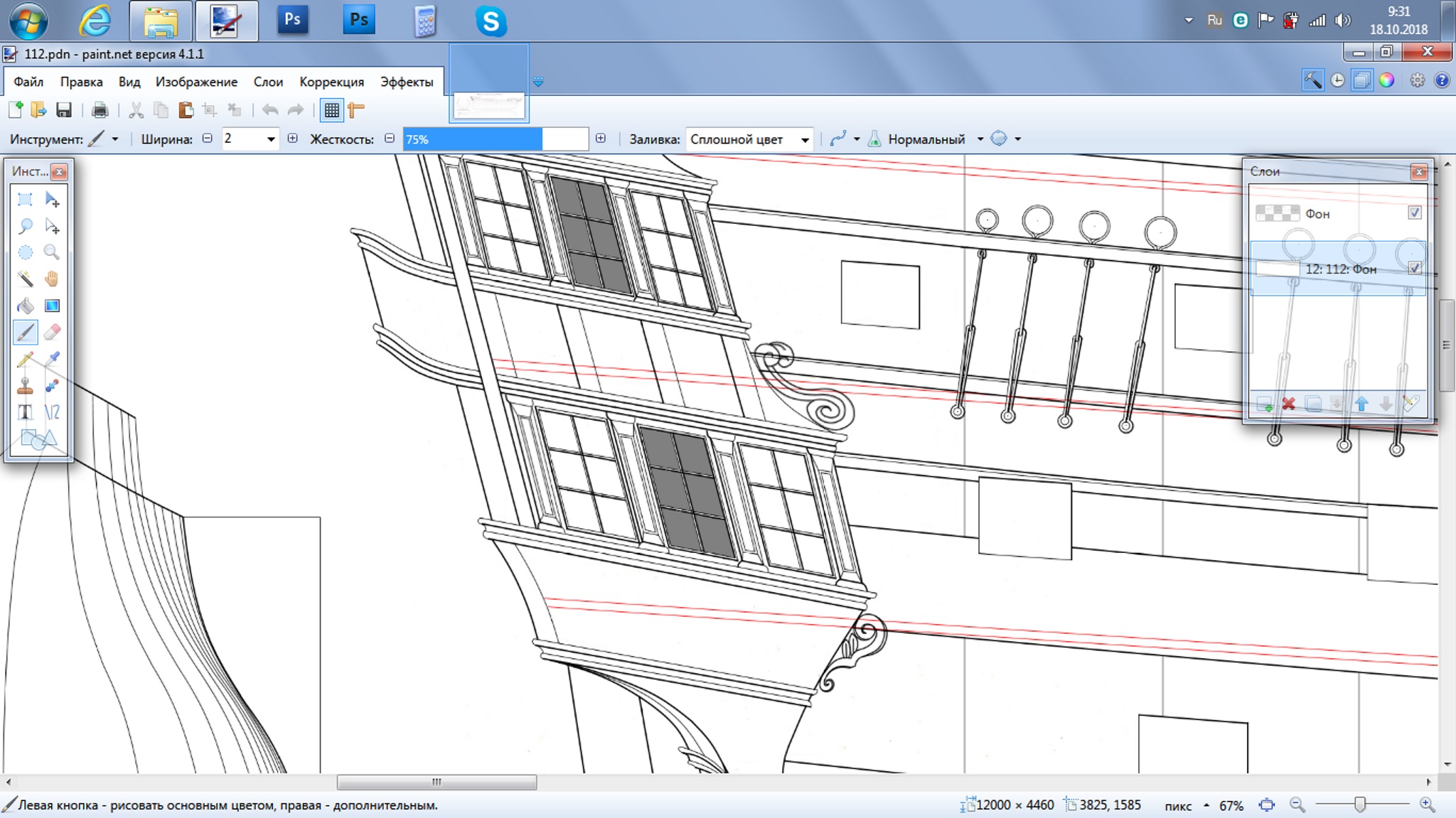Show hidden system tray icons
Screen dimensions: 1456x818
pyautogui.click(x=1189, y=21)
